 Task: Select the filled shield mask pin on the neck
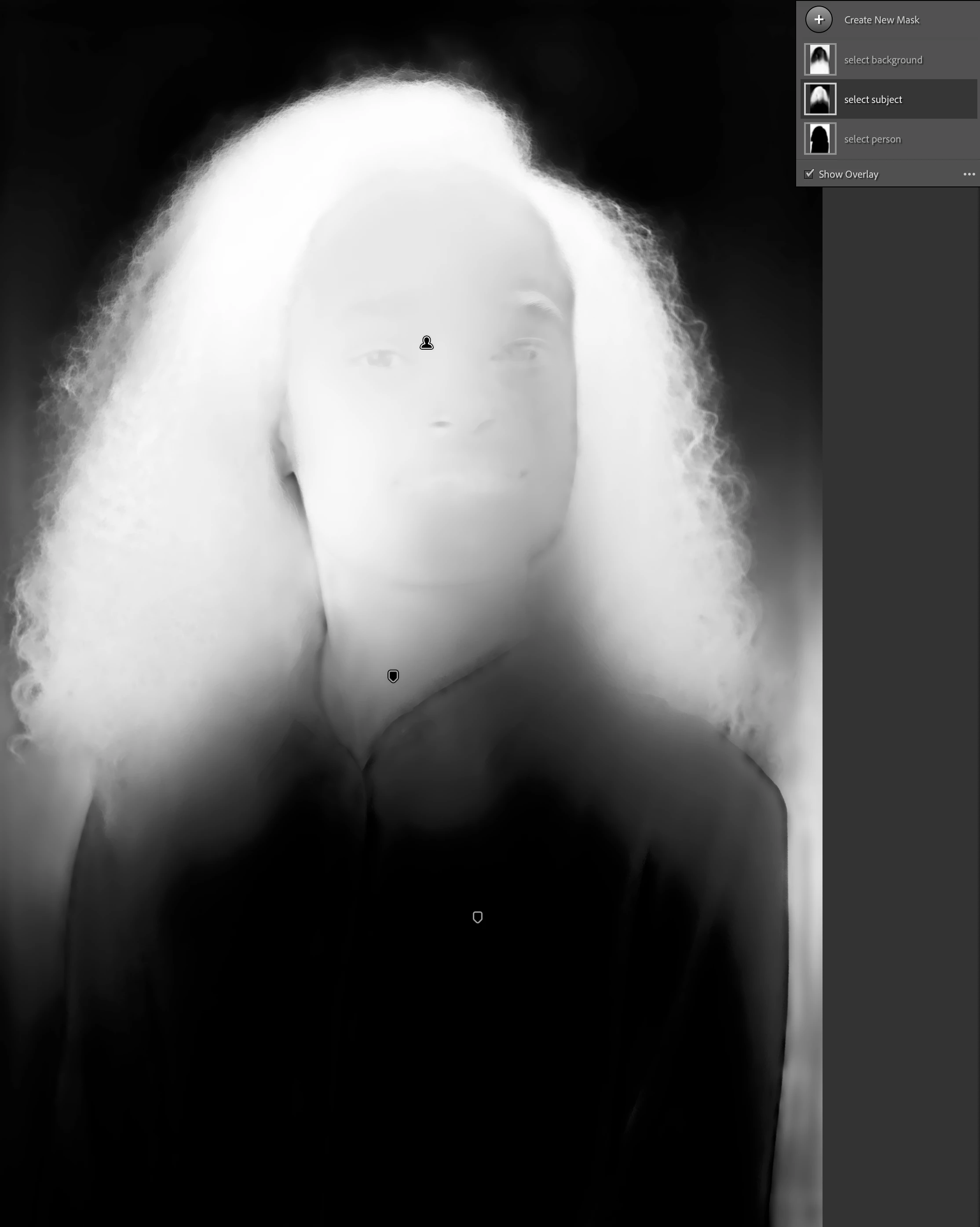pyautogui.click(x=393, y=676)
